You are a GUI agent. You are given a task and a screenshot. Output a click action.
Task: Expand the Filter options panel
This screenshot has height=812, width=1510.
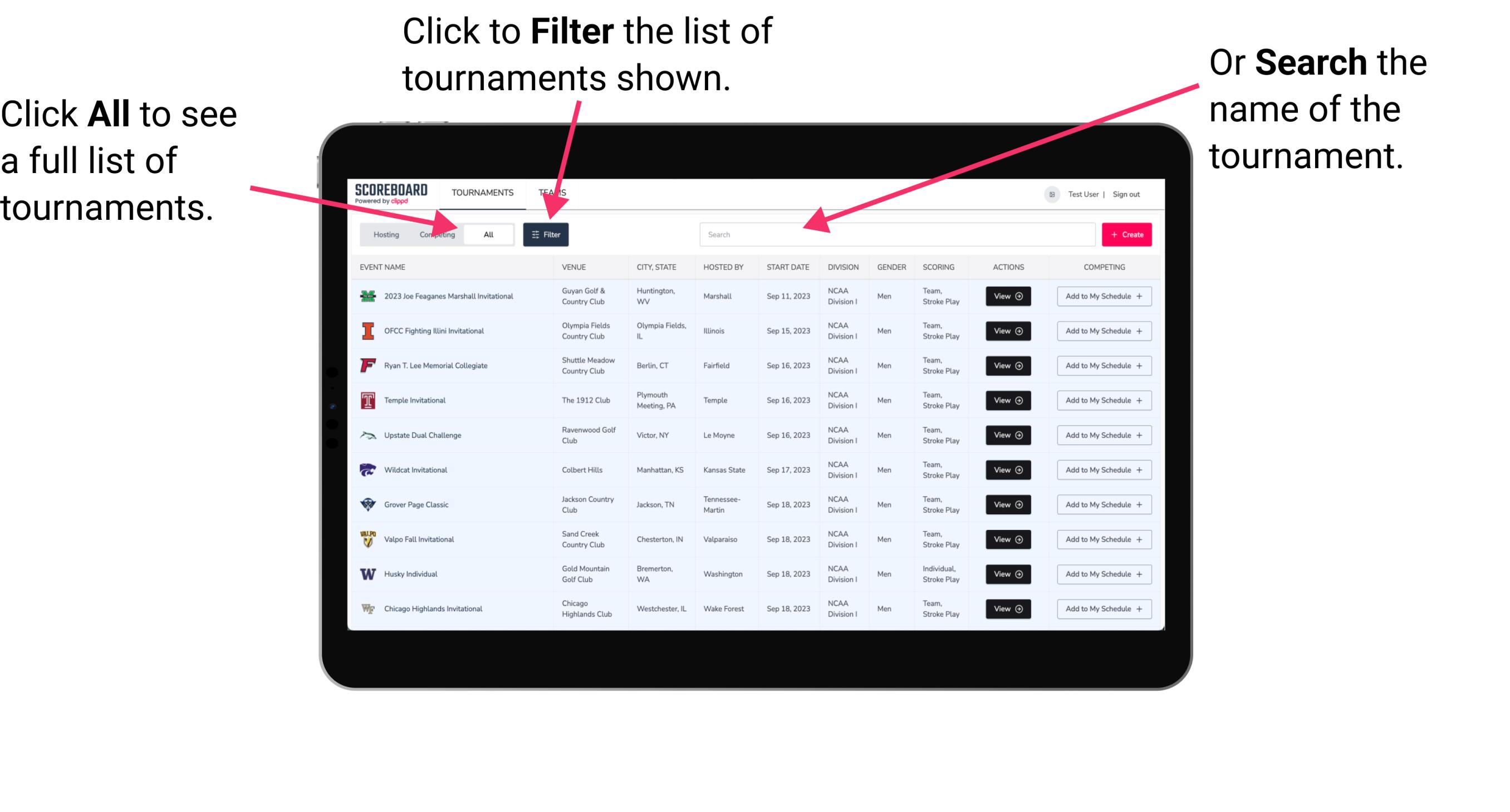click(546, 234)
